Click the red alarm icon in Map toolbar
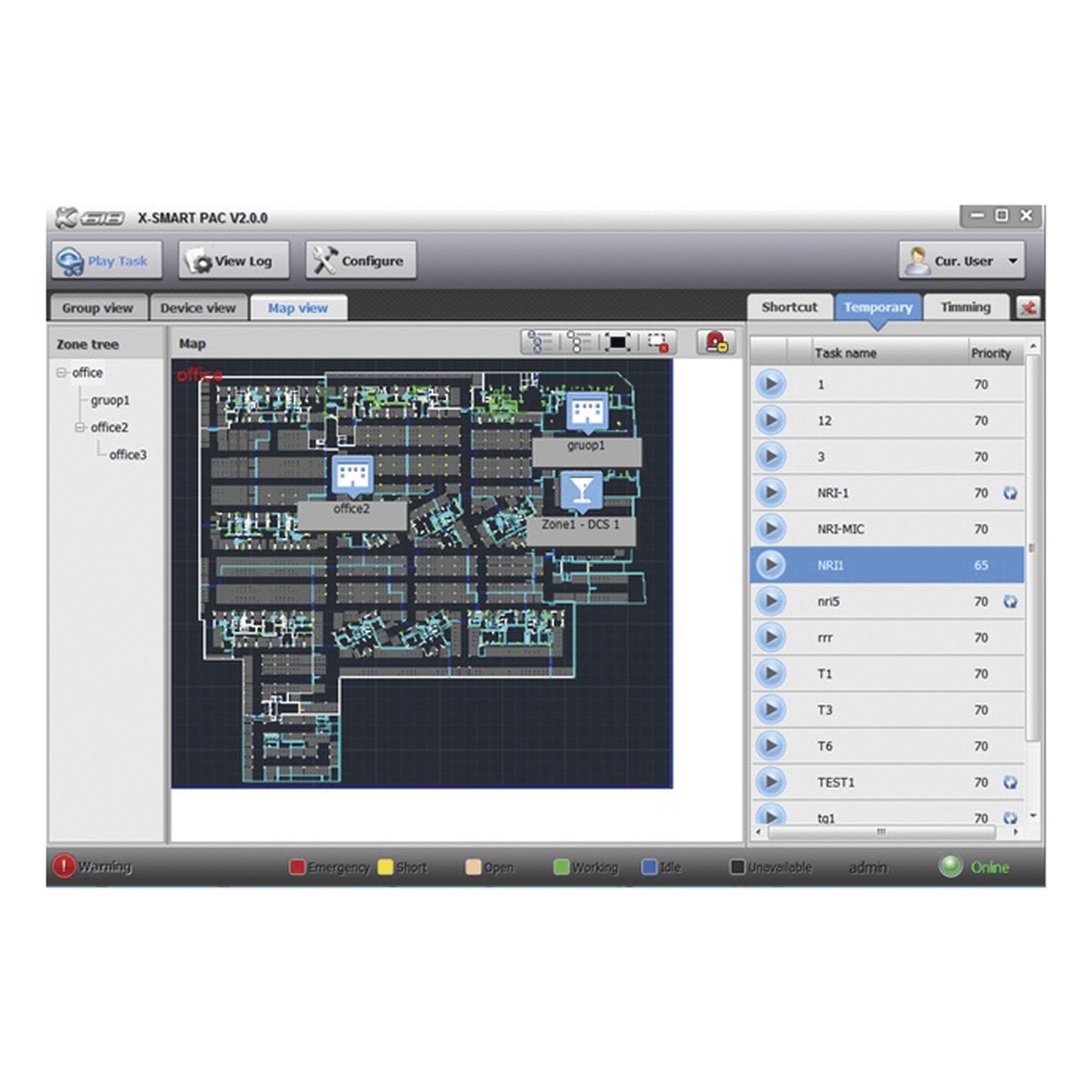1092x1092 pixels. [716, 342]
